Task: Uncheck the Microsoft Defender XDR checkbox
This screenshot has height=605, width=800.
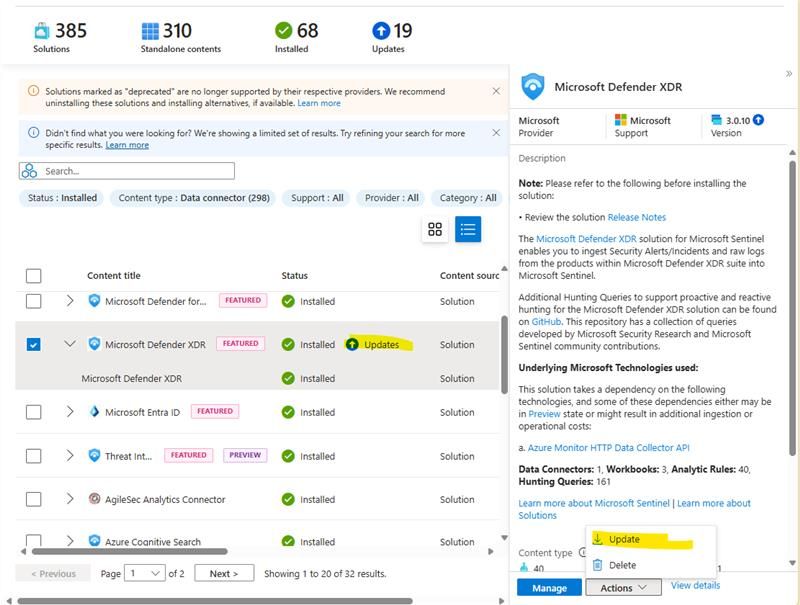Action: pyautogui.click(x=34, y=344)
